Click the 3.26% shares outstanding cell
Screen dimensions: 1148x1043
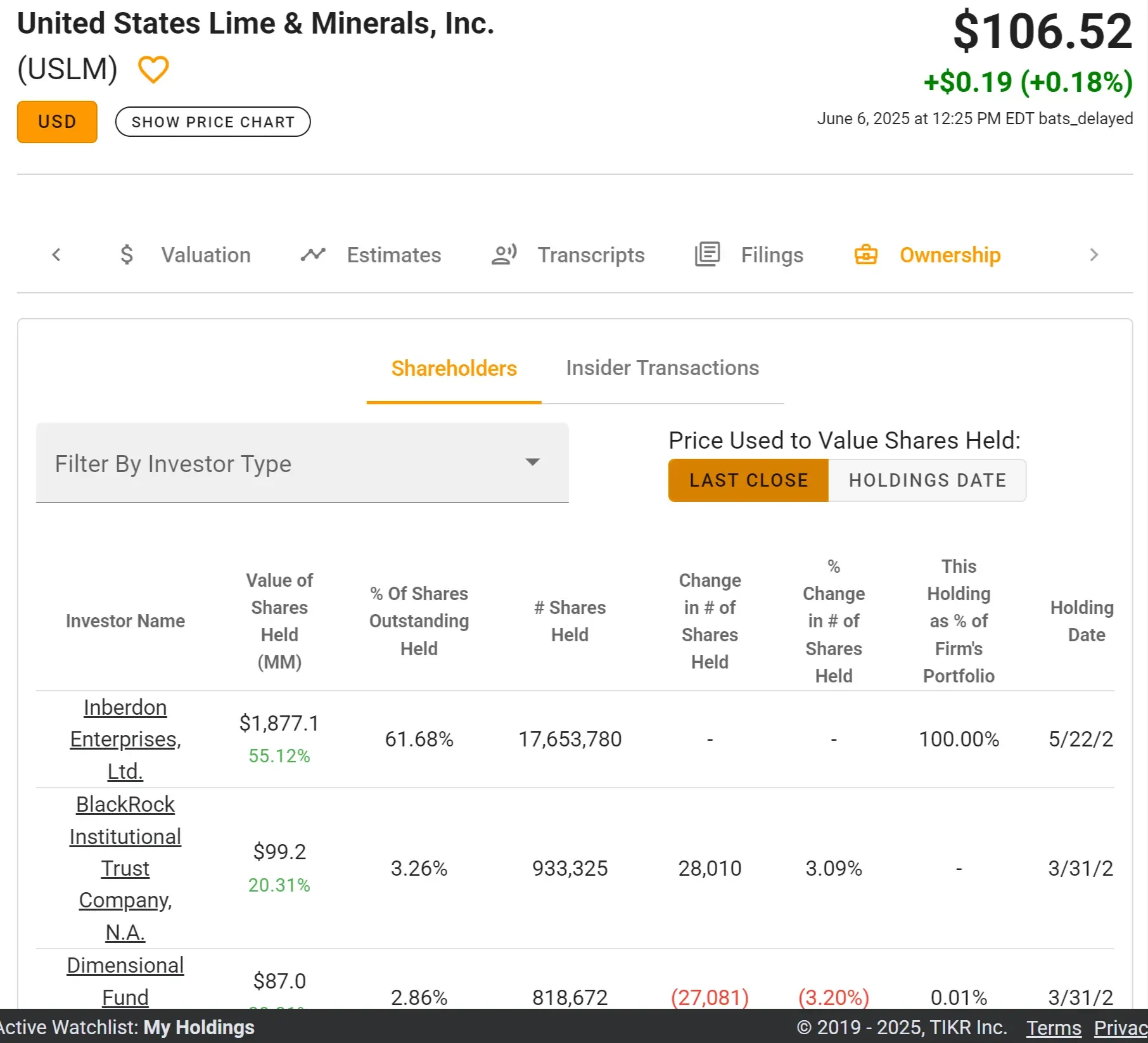(419, 868)
